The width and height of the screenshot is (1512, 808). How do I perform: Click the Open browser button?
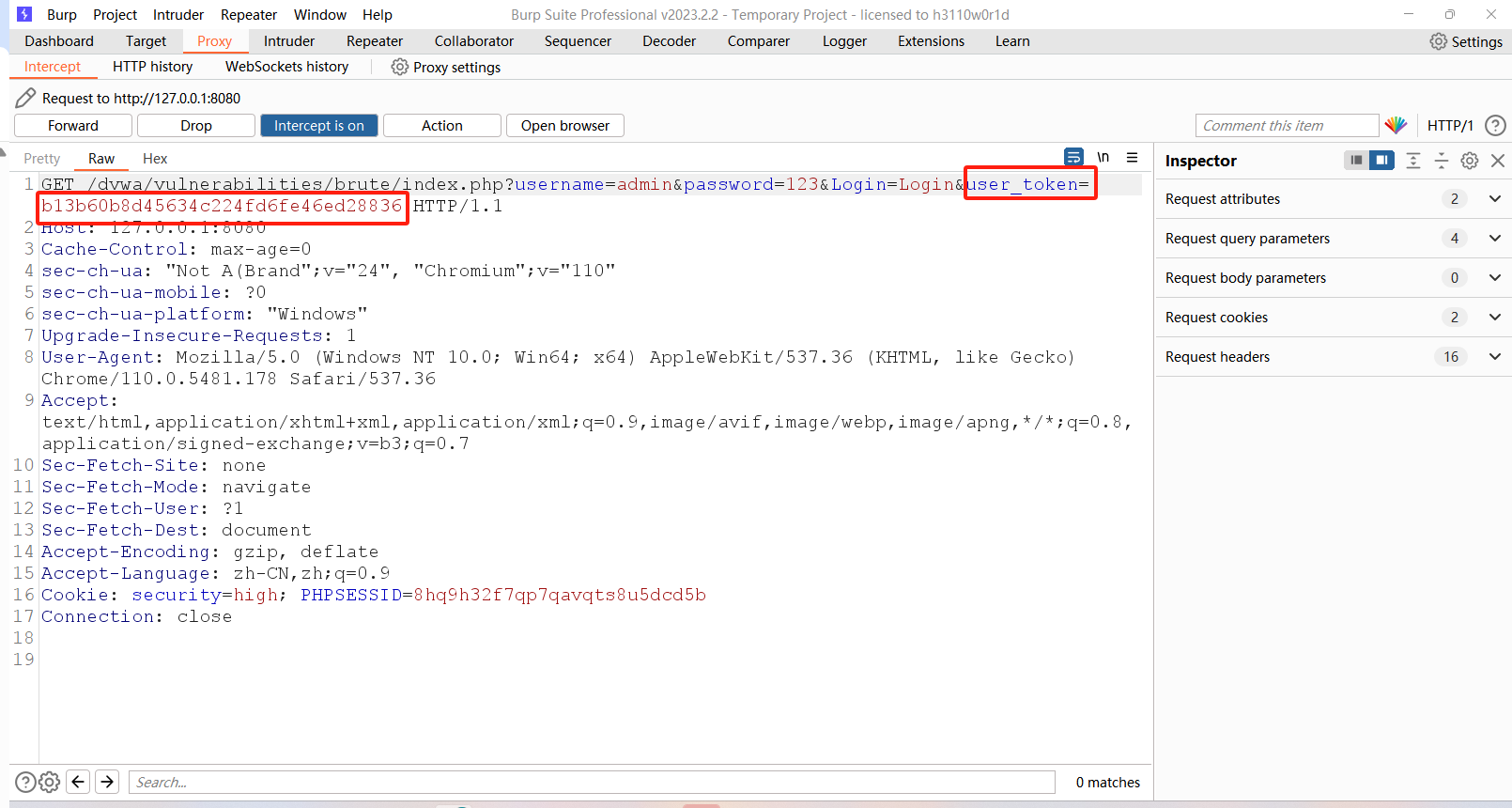[565, 125]
